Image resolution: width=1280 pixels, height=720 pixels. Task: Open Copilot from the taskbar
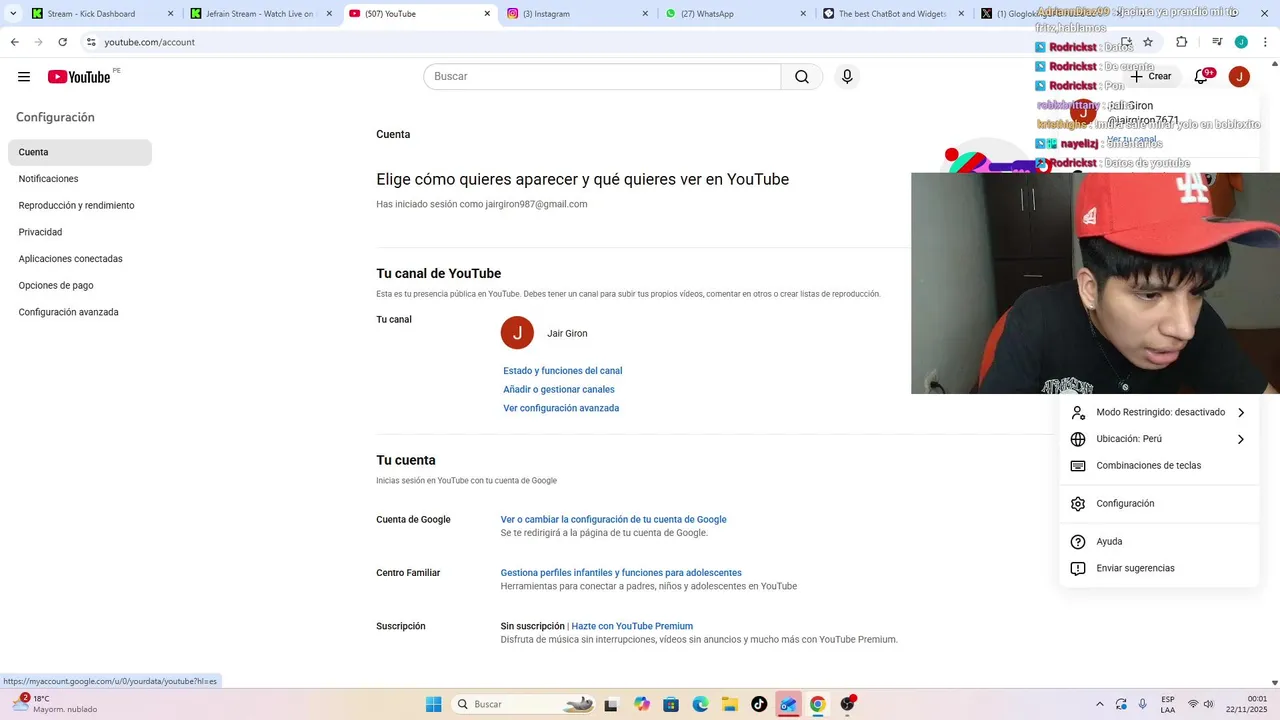(x=642, y=704)
